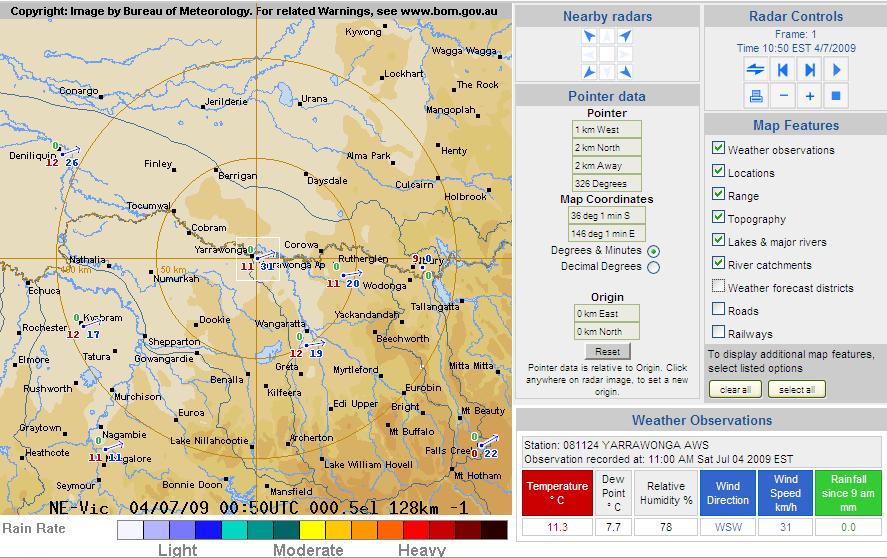Step to the next radar frame

click(x=810, y=70)
